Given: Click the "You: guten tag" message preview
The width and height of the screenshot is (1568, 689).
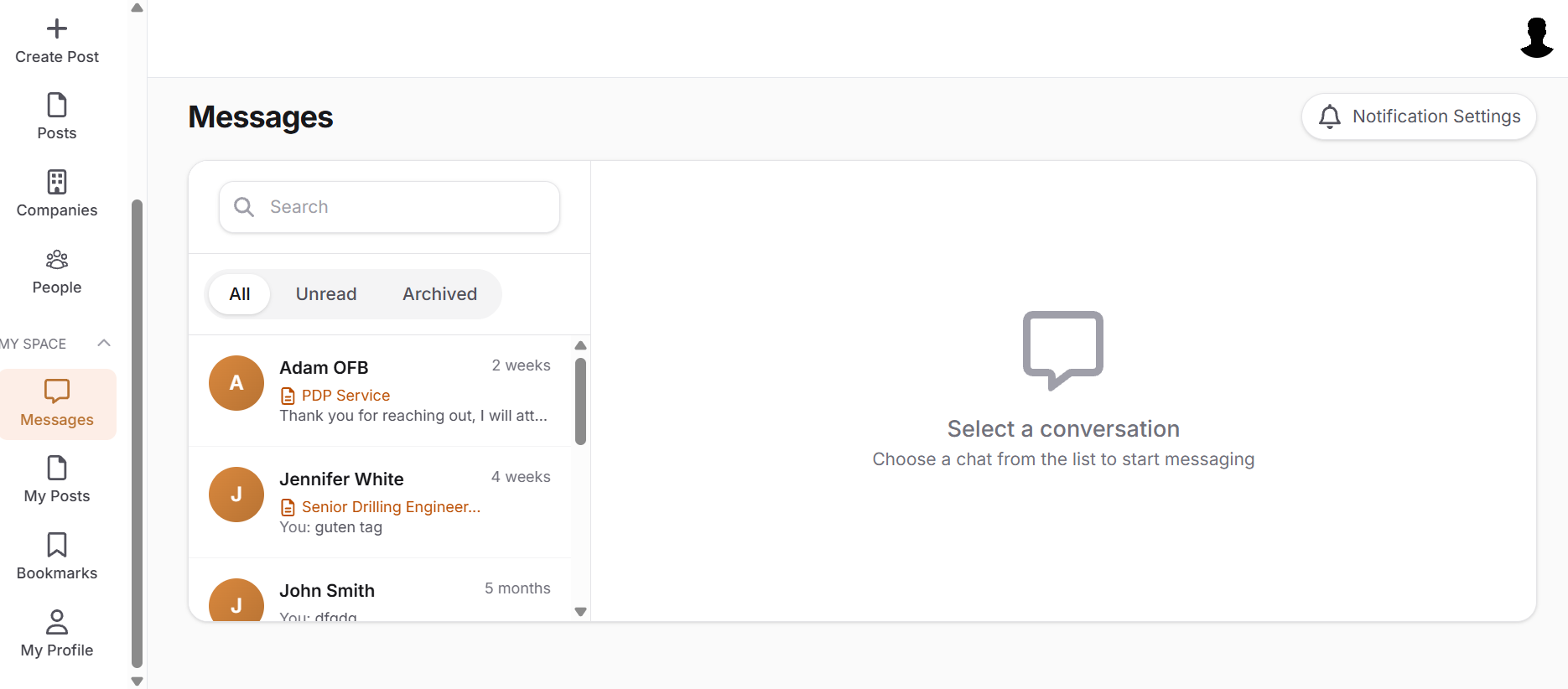Looking at the screenshot, I should (331, 527).
